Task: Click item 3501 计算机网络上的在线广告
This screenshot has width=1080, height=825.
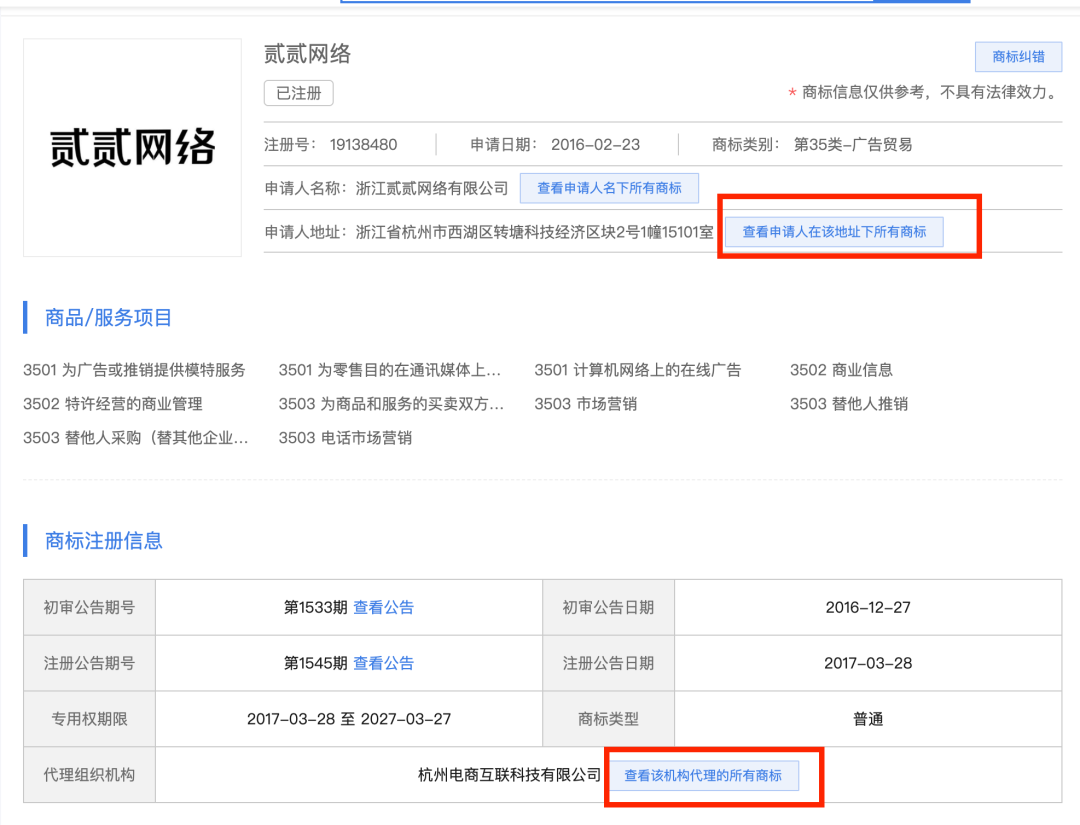Action: click(638, 370)
